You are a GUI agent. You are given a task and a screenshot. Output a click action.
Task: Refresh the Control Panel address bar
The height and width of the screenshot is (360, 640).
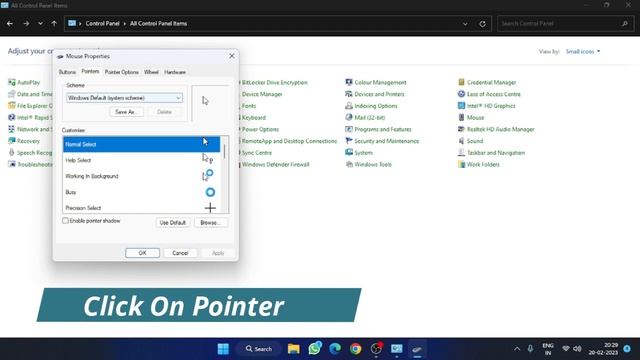point(482,24)
